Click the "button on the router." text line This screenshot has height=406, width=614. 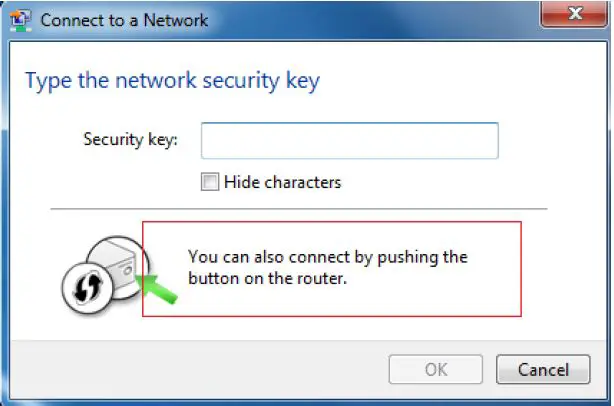click(x=267, y=279)
